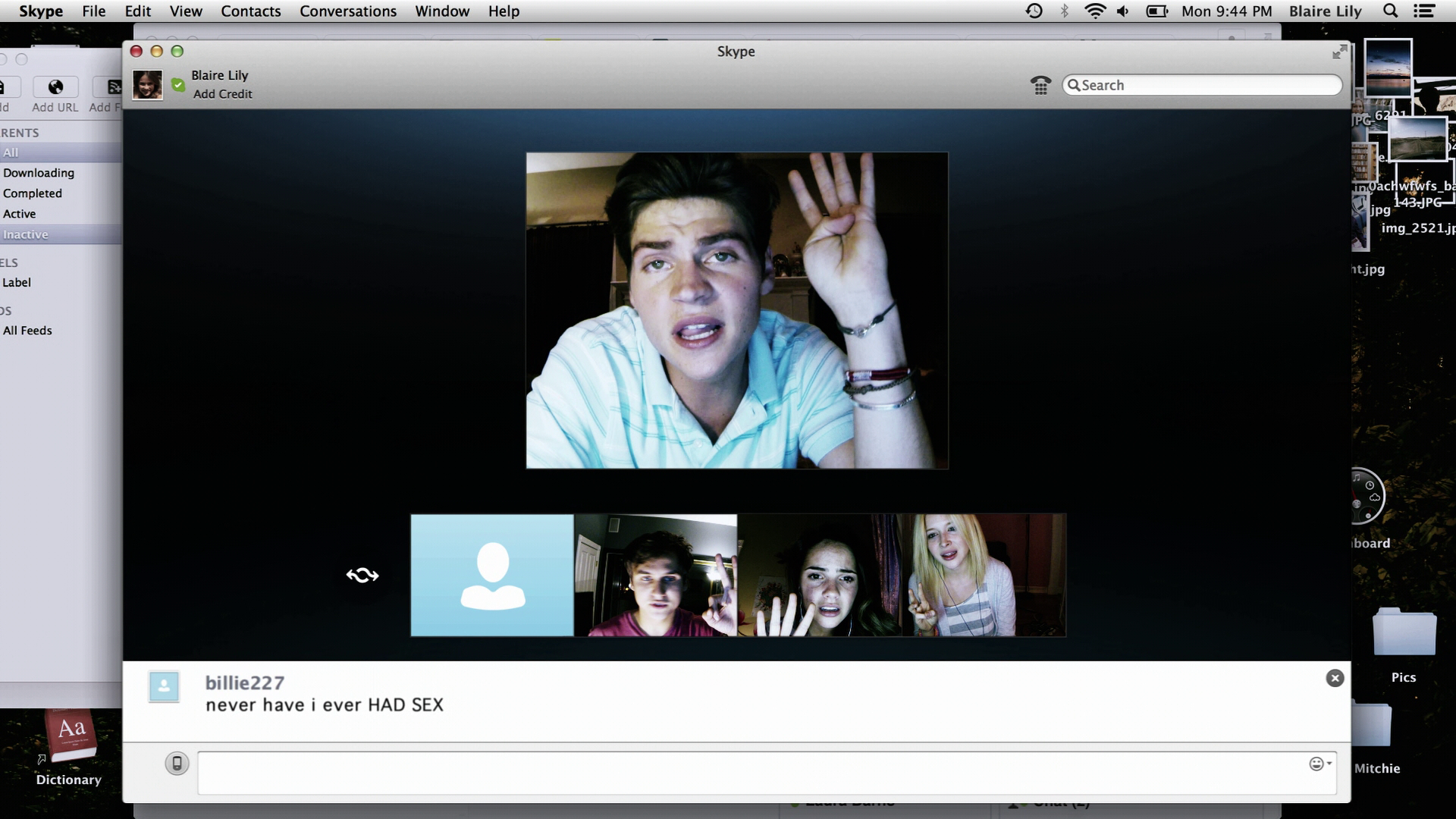Viewport: 1456px width, 819px height.
Task: Open the File menu
Action: (94, 11)
